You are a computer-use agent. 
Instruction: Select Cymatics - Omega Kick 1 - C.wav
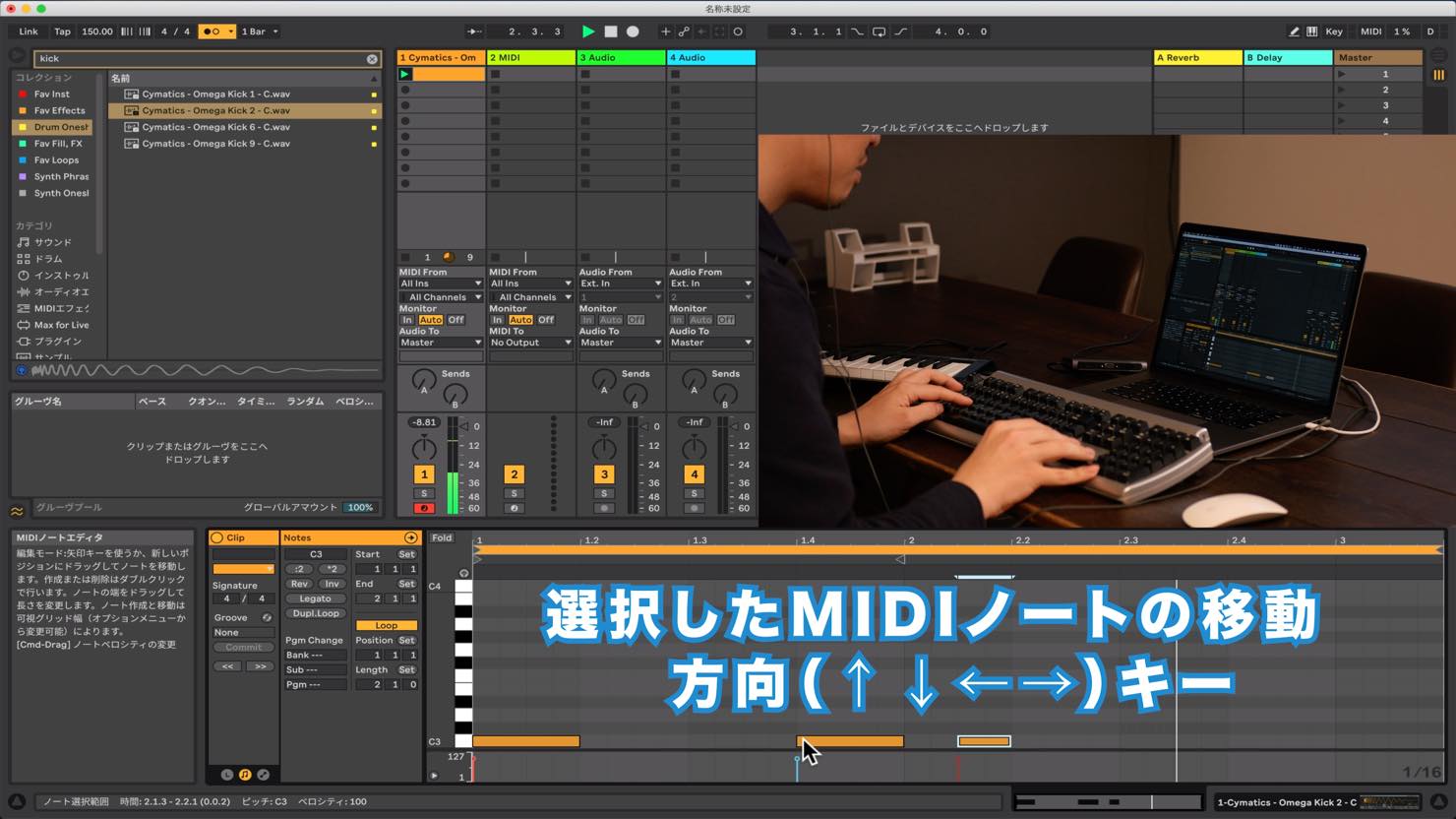pyautogui.click(x=245, y=94)
